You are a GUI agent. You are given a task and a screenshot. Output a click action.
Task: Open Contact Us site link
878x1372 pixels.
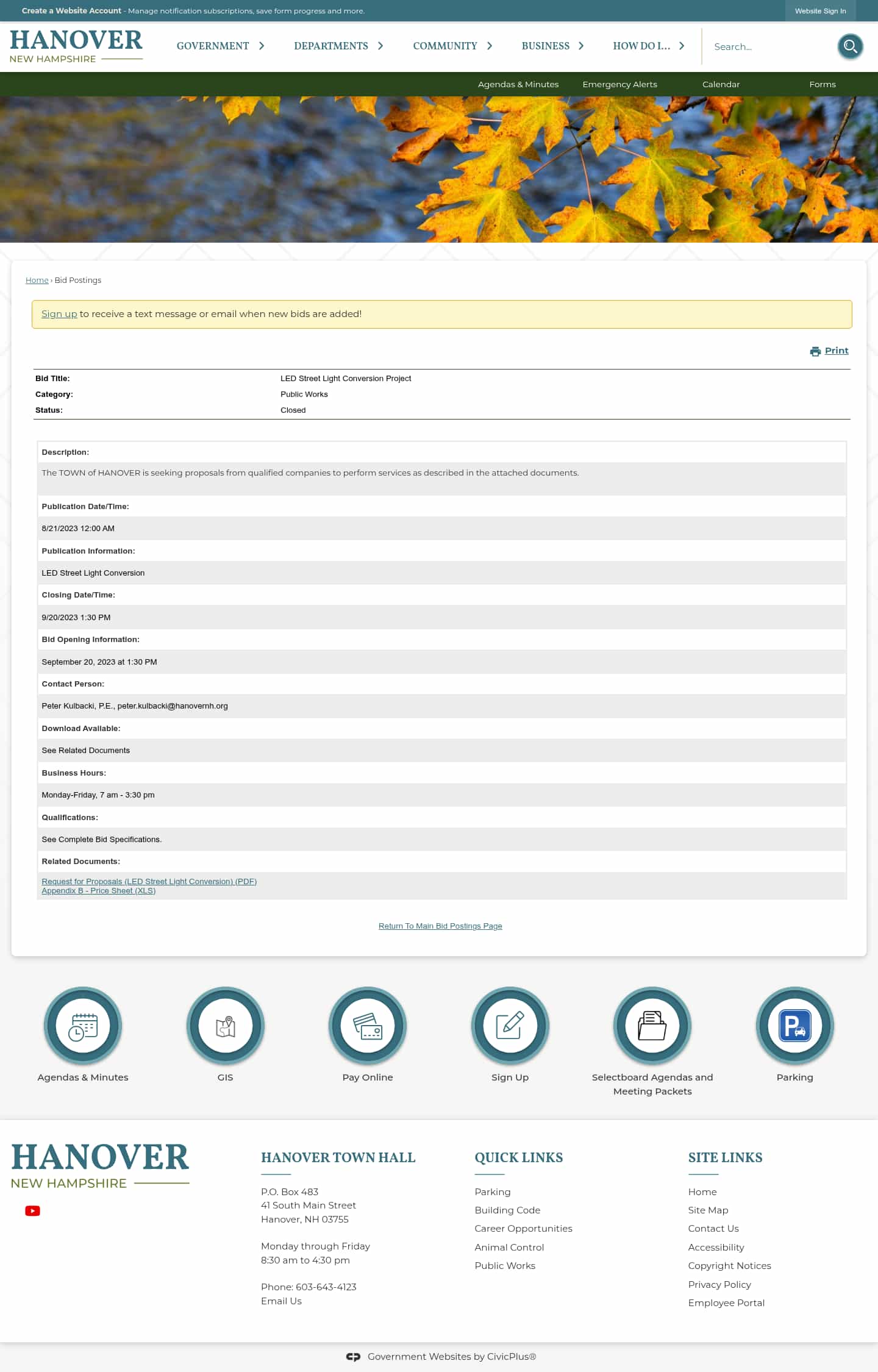(x=713, y=1228)
